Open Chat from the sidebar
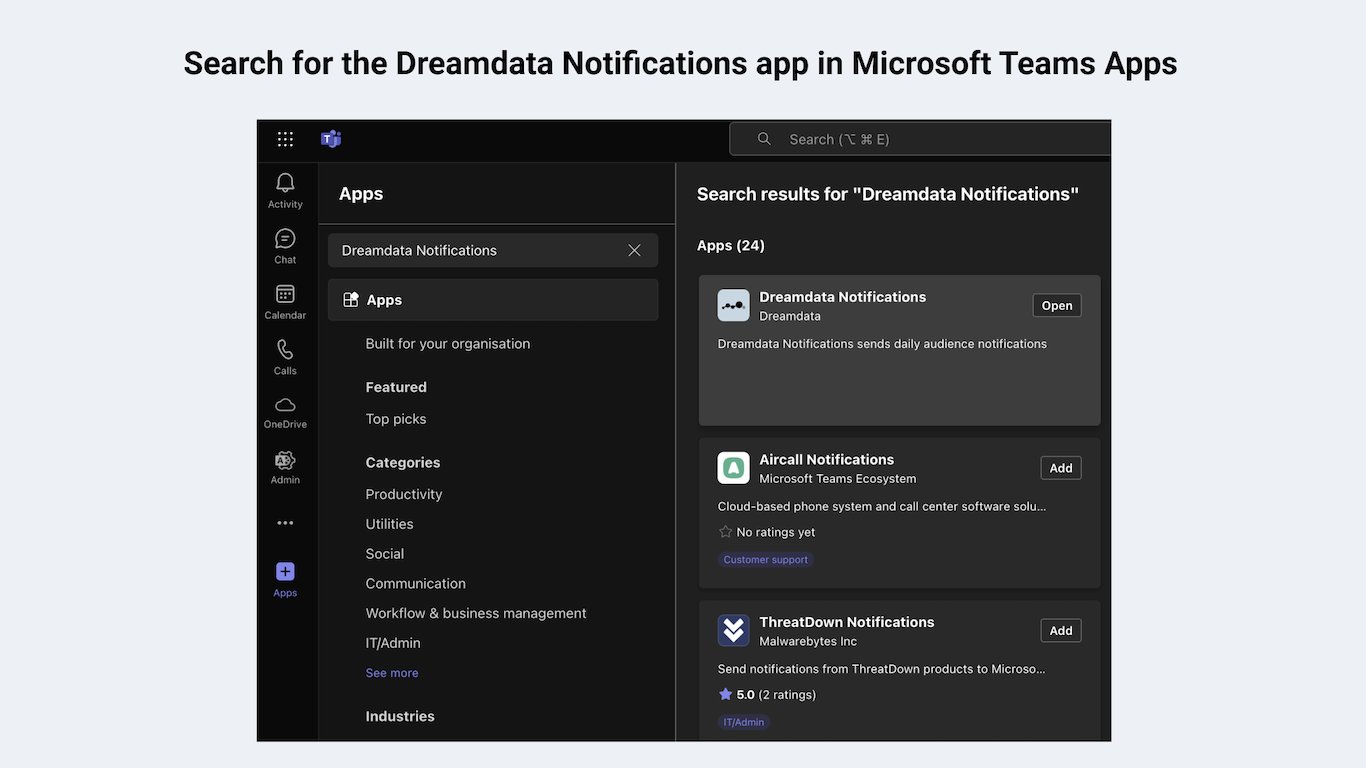 [x=285, y=246]
